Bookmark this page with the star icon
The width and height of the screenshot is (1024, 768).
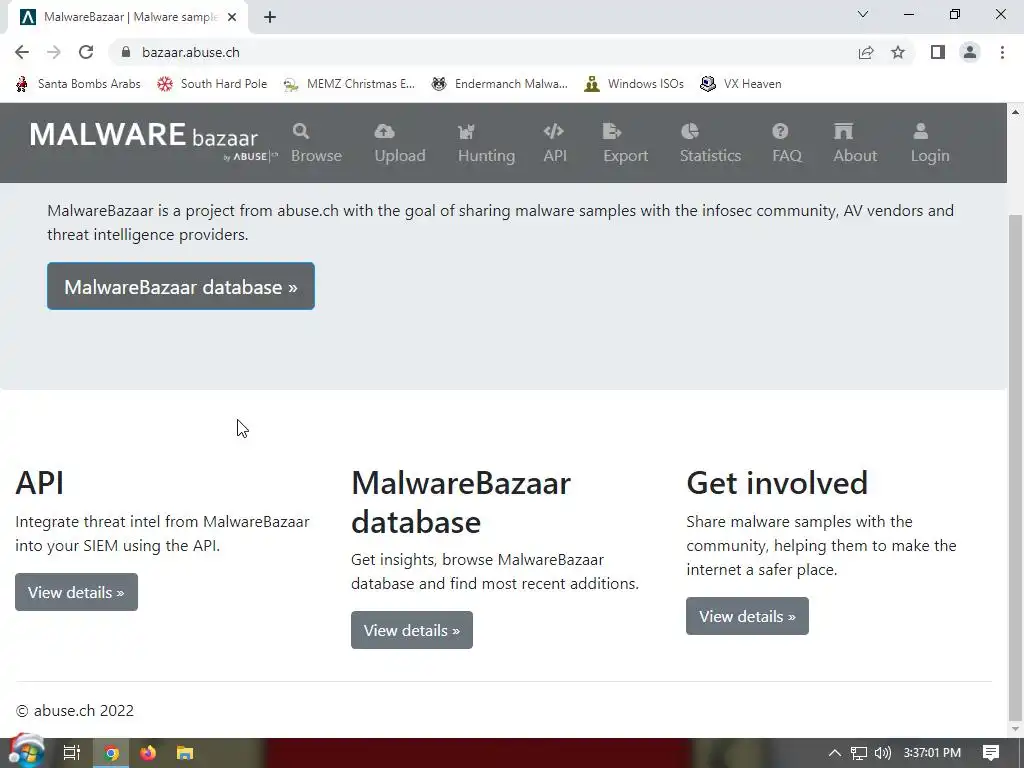[x=898, y=52]
